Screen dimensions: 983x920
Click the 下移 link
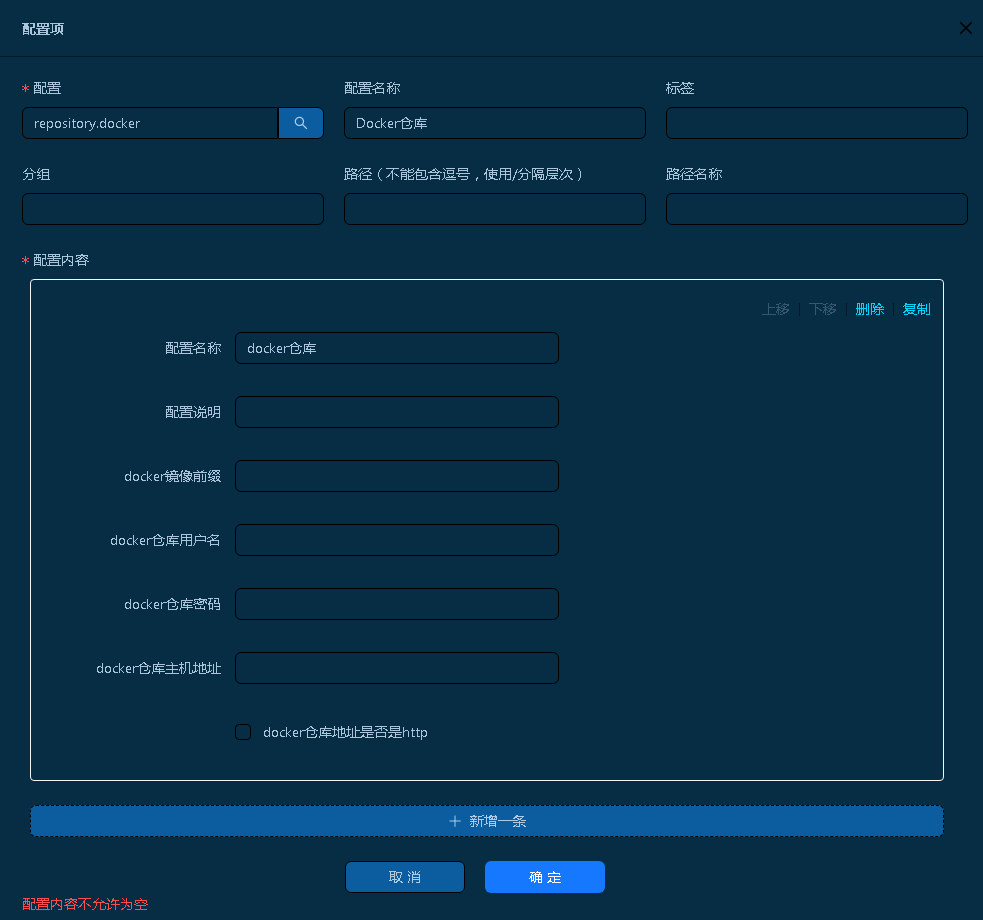823,309
